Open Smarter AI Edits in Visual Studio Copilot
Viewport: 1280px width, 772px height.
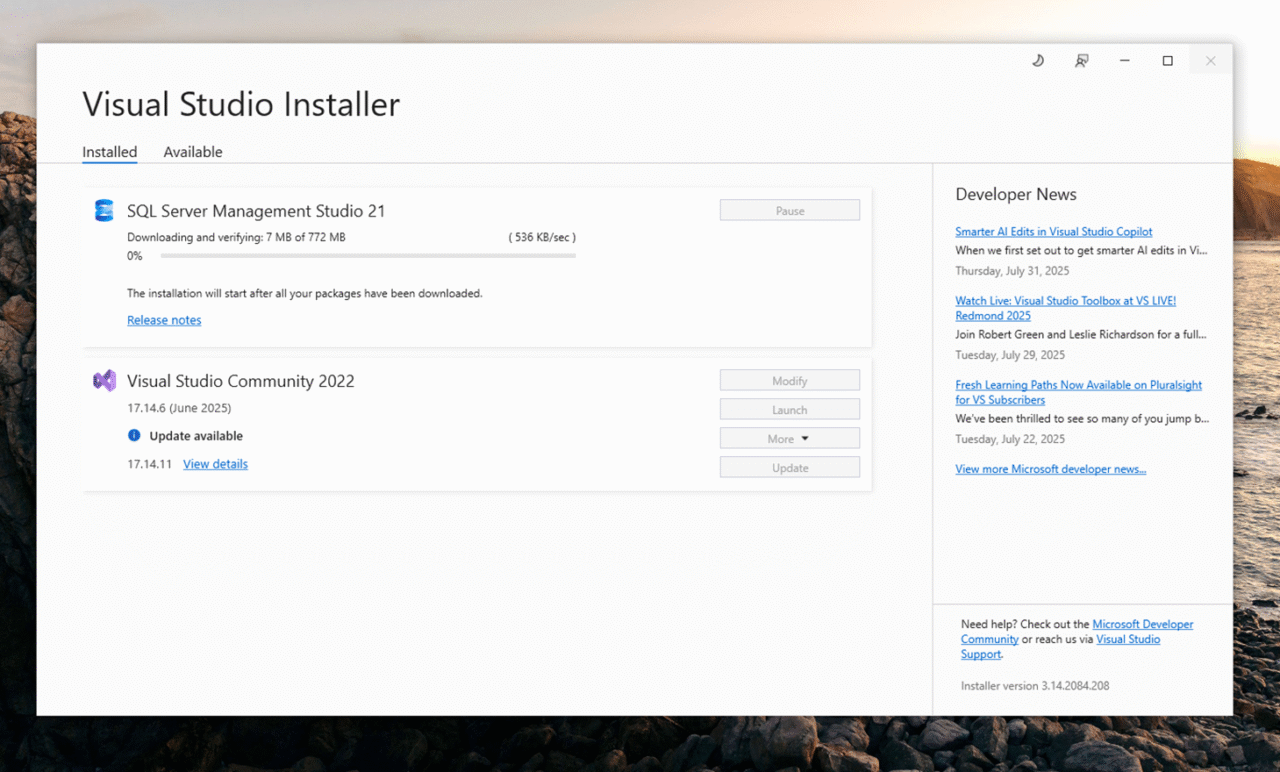(1054, 232)
